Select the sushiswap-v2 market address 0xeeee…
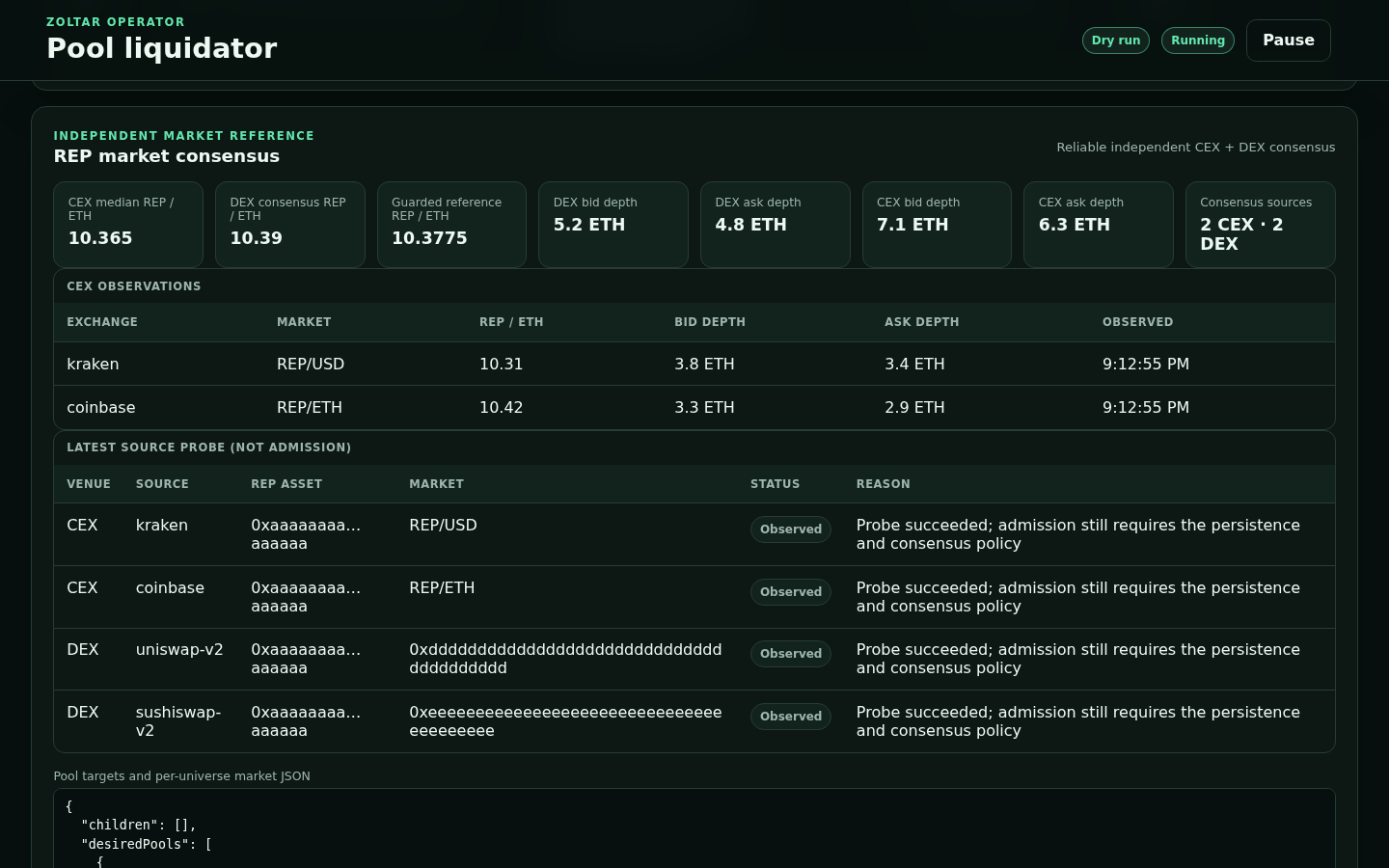 (565, 721)
